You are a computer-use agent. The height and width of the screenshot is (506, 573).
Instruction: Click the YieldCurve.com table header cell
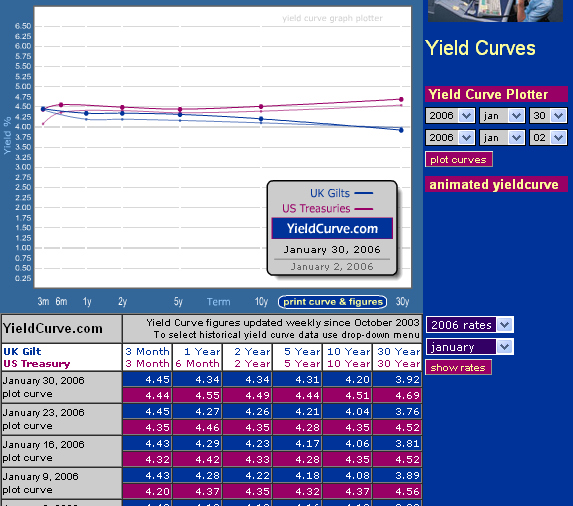click(62, 328)
